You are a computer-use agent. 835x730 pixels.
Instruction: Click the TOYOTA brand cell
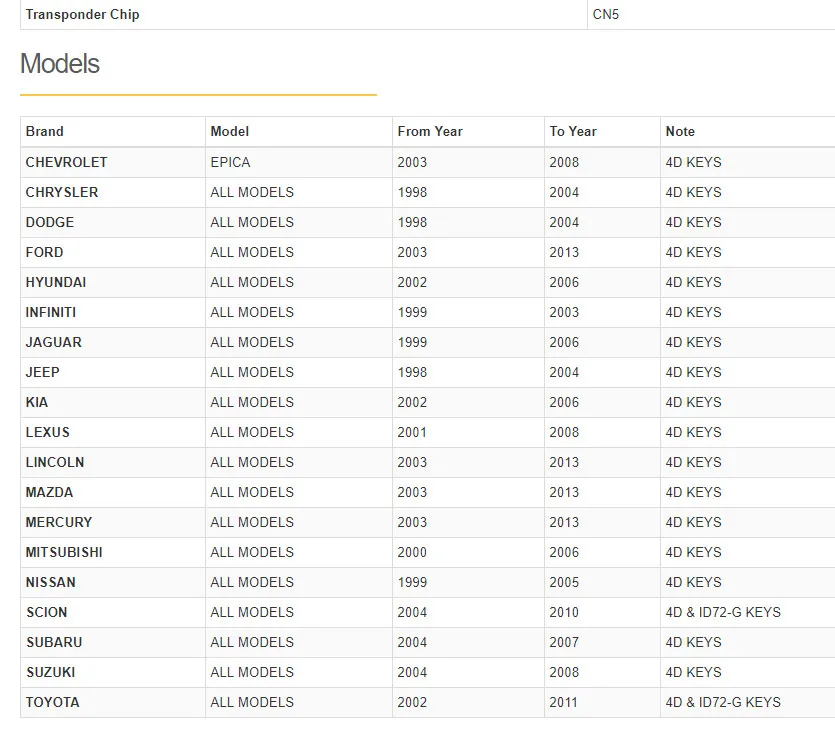tap(53, 702)
